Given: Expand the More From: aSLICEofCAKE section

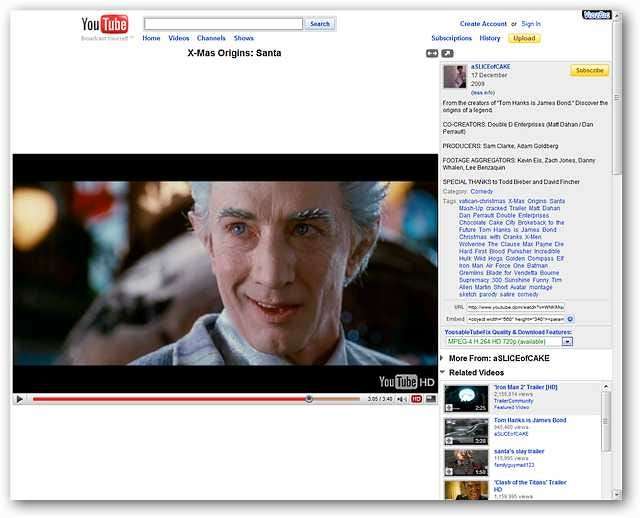Looking at the screenshot, I should click(443, 357).
